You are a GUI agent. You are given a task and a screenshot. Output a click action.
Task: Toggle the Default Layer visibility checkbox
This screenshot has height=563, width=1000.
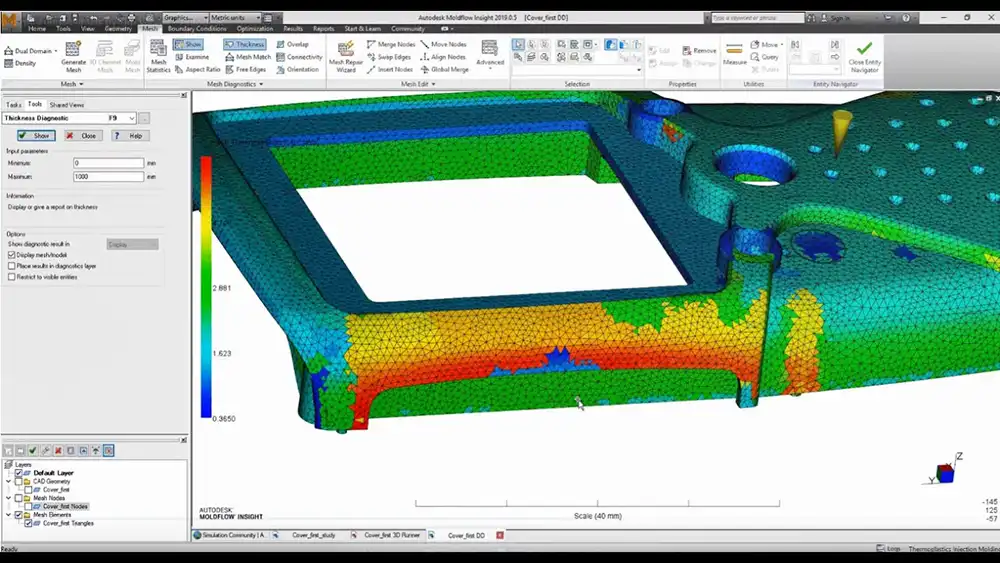coord(18,473)
